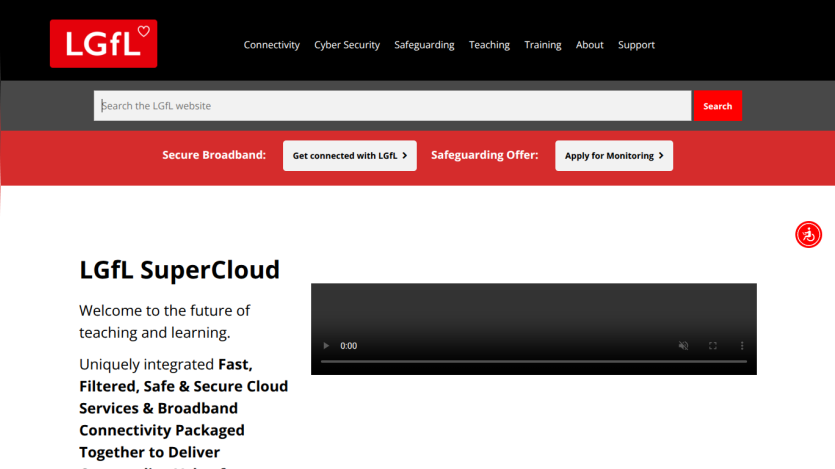Open the Training menu

click(543, 45)
